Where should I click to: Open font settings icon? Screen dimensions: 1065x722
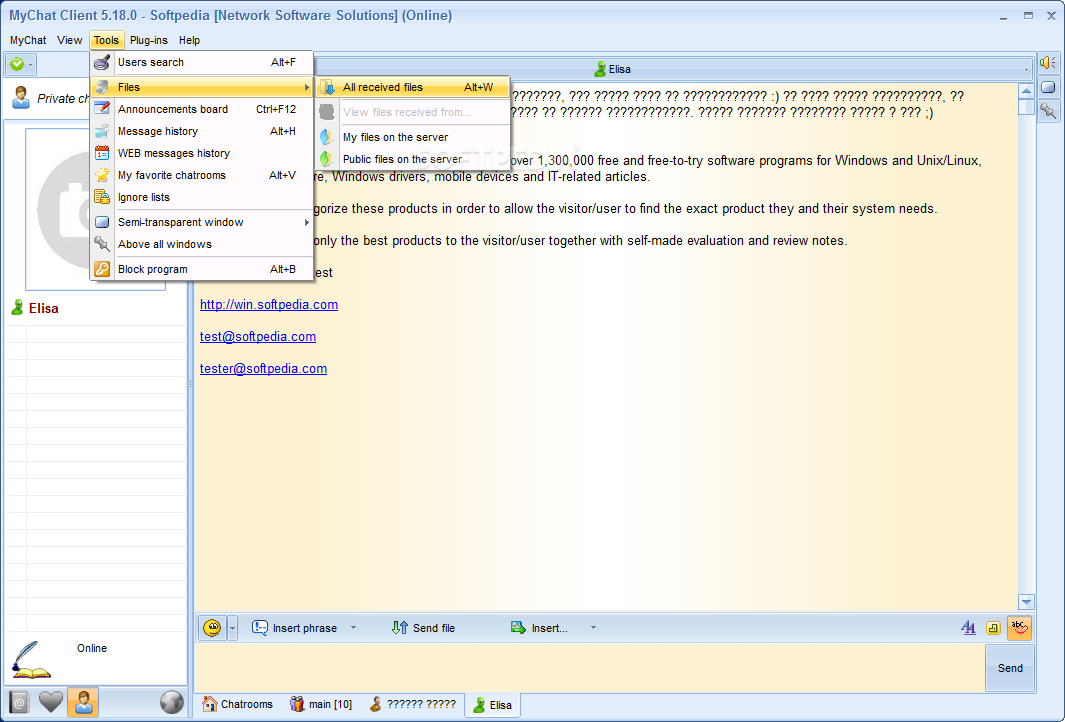(968, 628)
